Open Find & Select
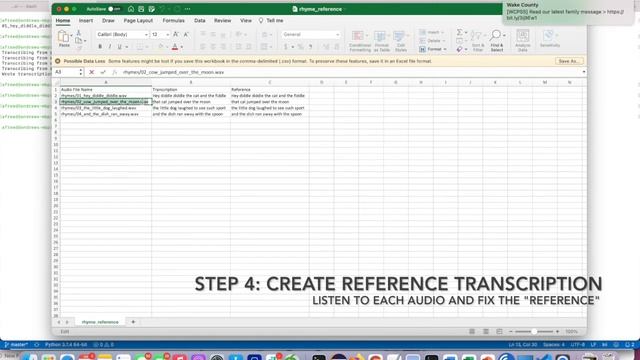The height and width of the screenshot is (360, 640). pyautogui.click(x=497, y=41)
